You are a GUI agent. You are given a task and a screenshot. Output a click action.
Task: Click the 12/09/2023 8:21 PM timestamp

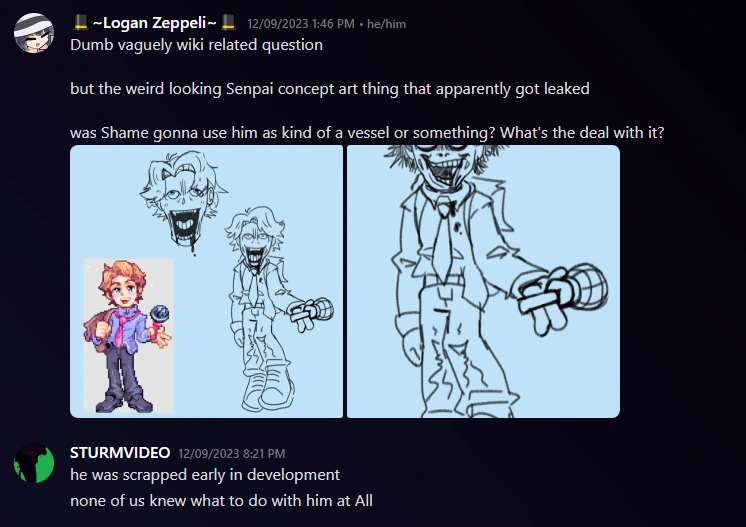tap(232, 454)
